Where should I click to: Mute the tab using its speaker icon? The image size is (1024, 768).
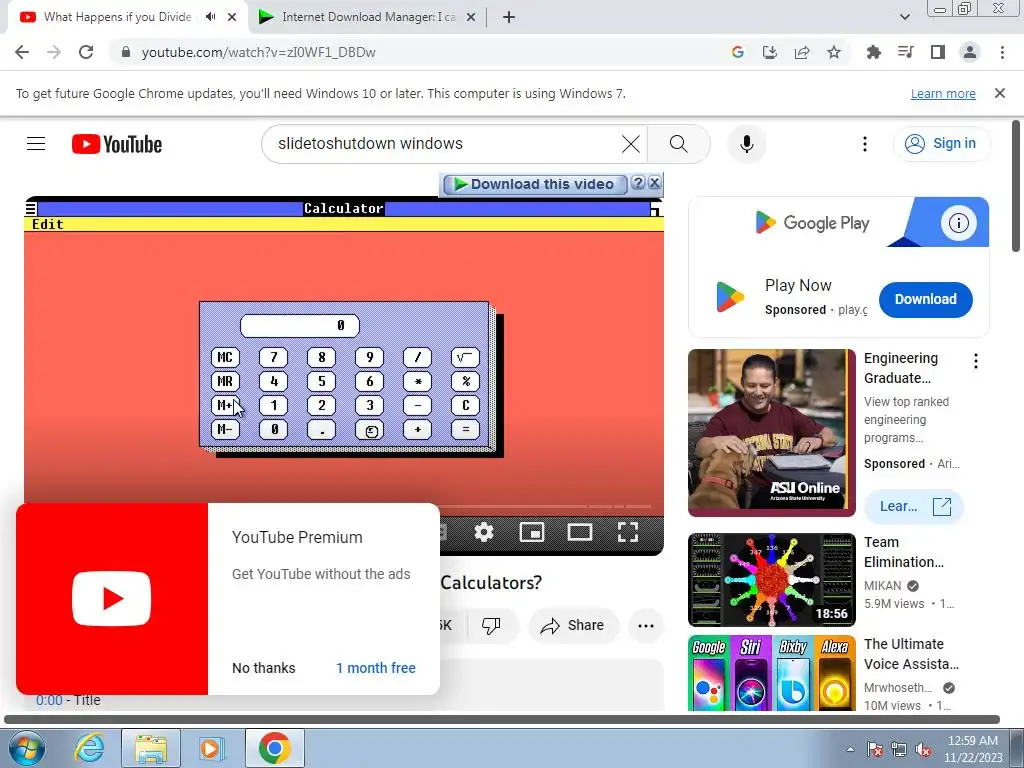point(210,17)
